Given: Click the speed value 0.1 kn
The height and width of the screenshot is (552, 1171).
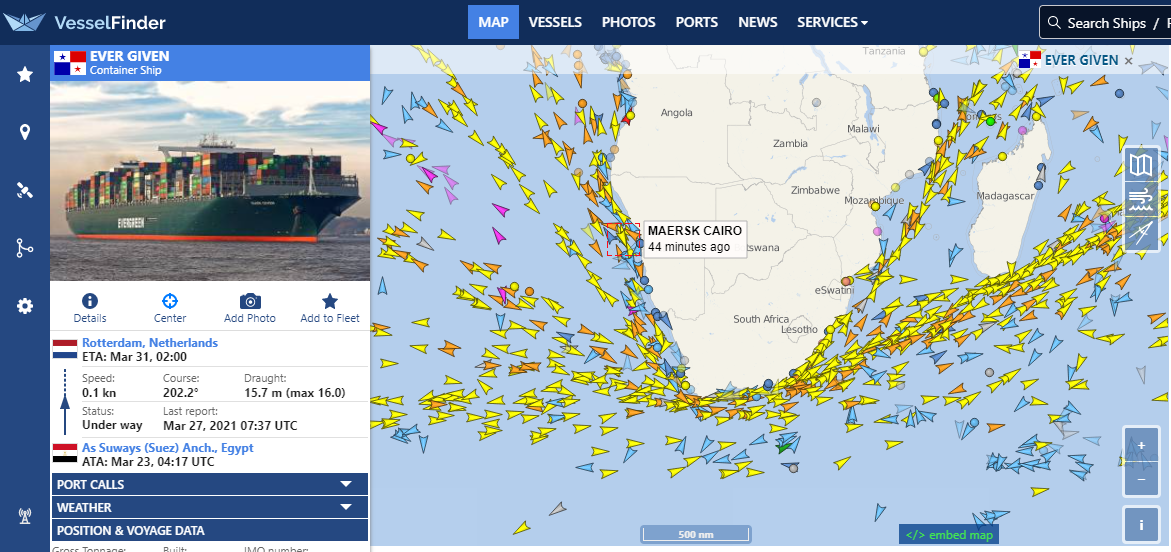Looking at the screenshot, I should (99, 393).
